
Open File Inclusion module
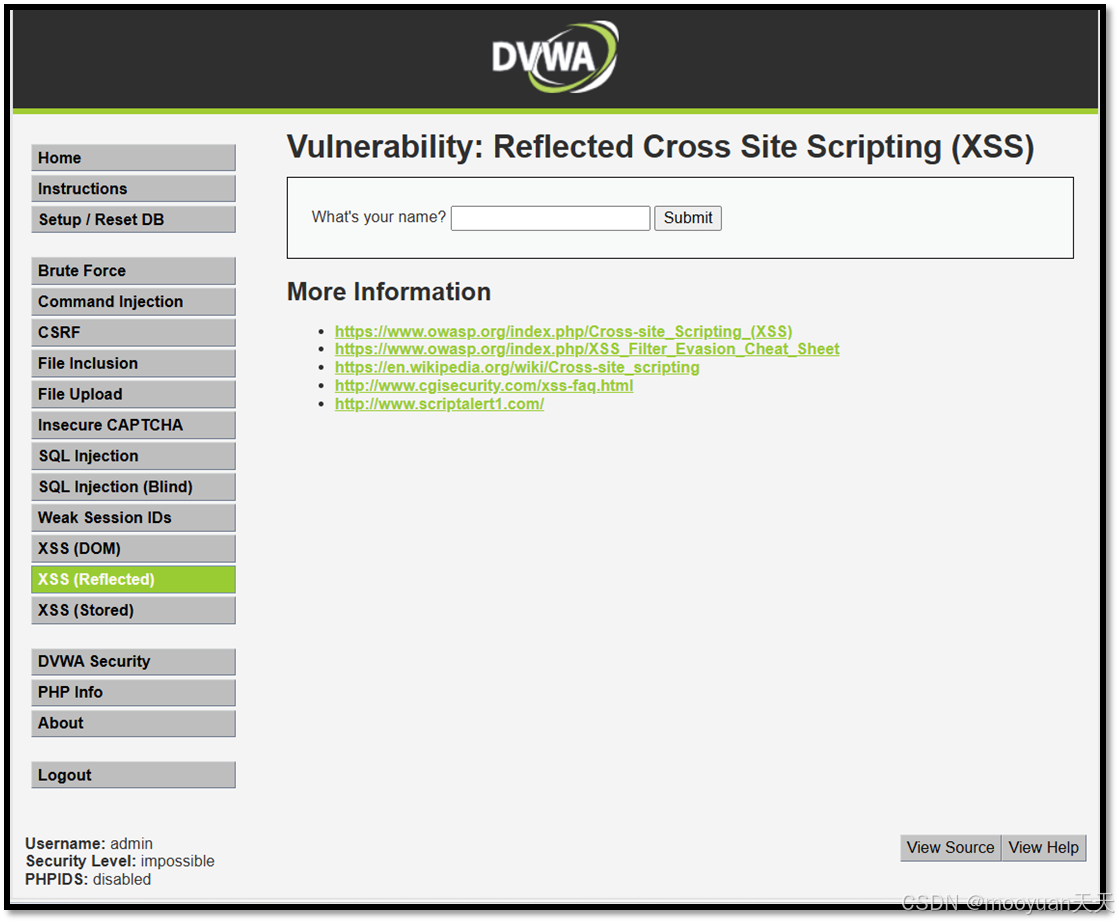coord(133,363)
